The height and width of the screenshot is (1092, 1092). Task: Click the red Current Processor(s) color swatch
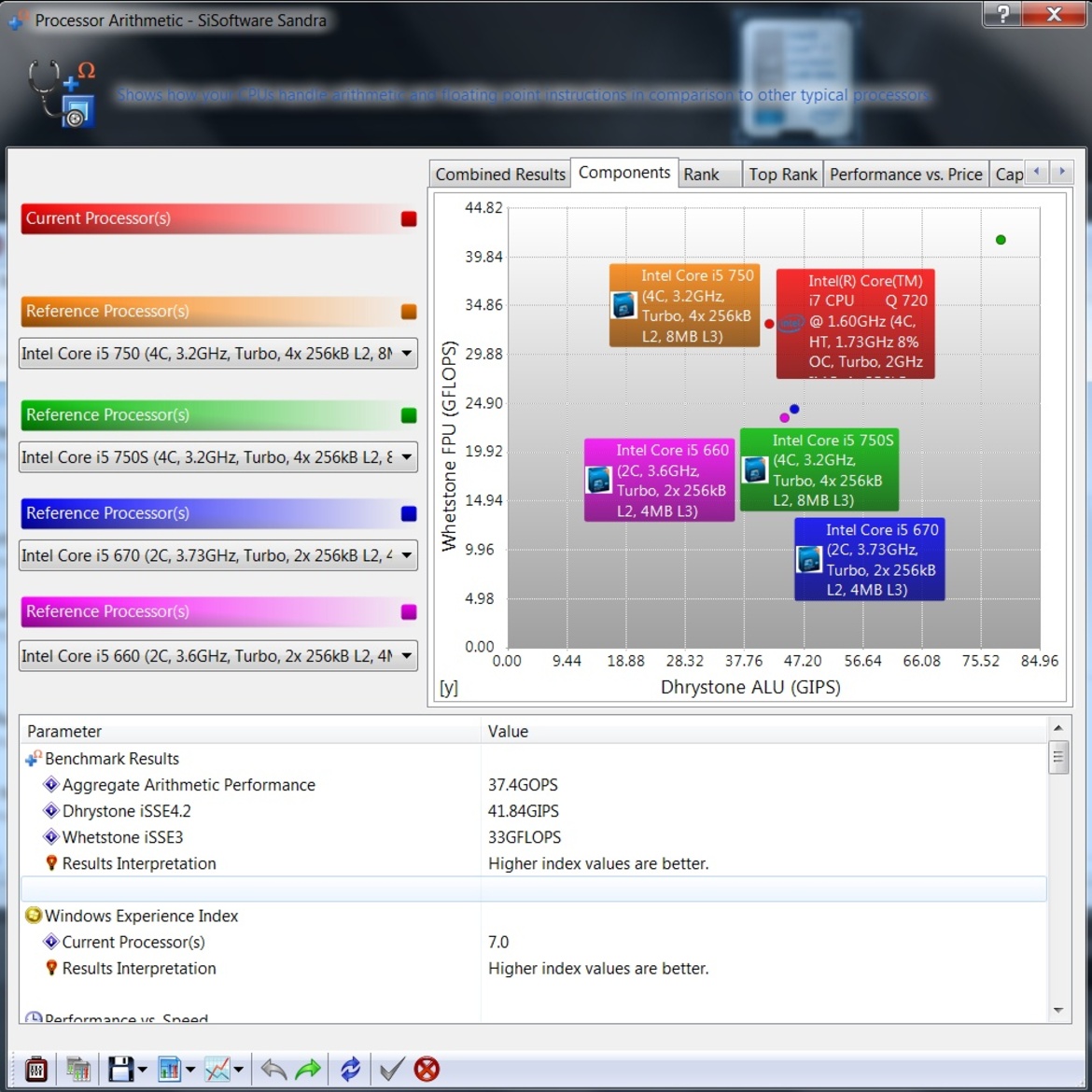click(409, 218)
